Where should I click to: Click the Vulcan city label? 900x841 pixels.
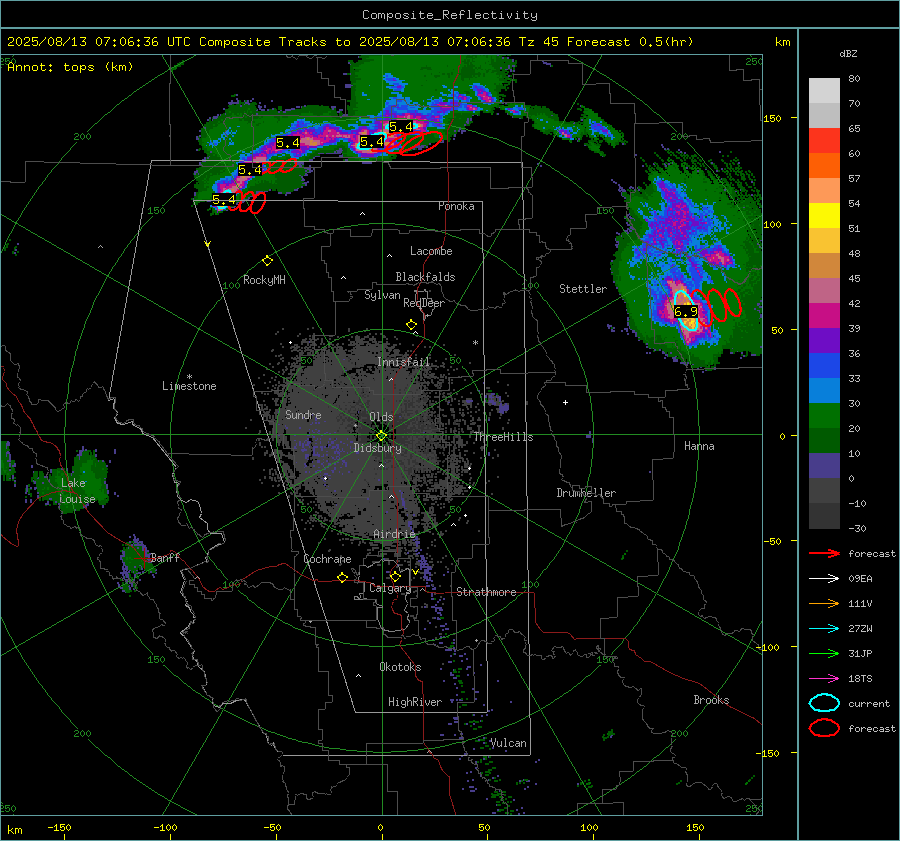(x=508, y=743)
